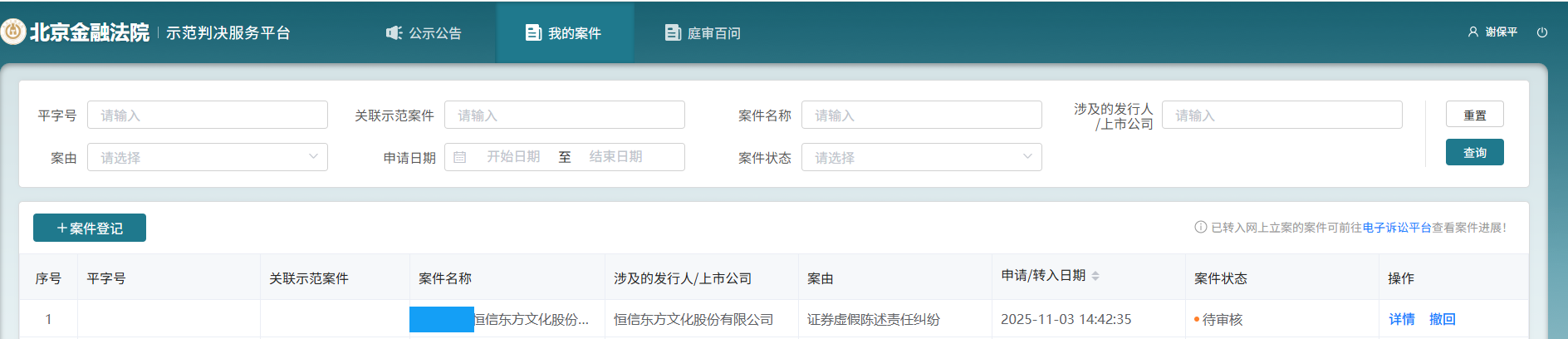
Task: Click 撤回 for the first case
Action: (x=1443, y=319)
